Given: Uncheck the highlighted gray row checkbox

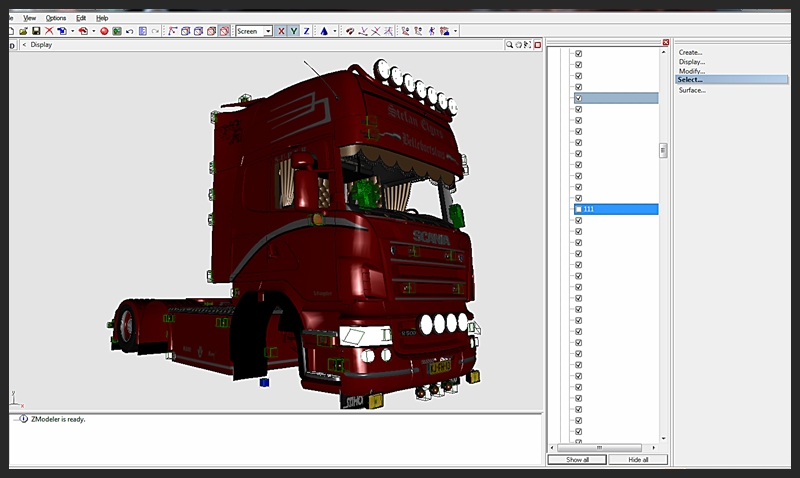Looking at the screenshot, I should (579, 98).
